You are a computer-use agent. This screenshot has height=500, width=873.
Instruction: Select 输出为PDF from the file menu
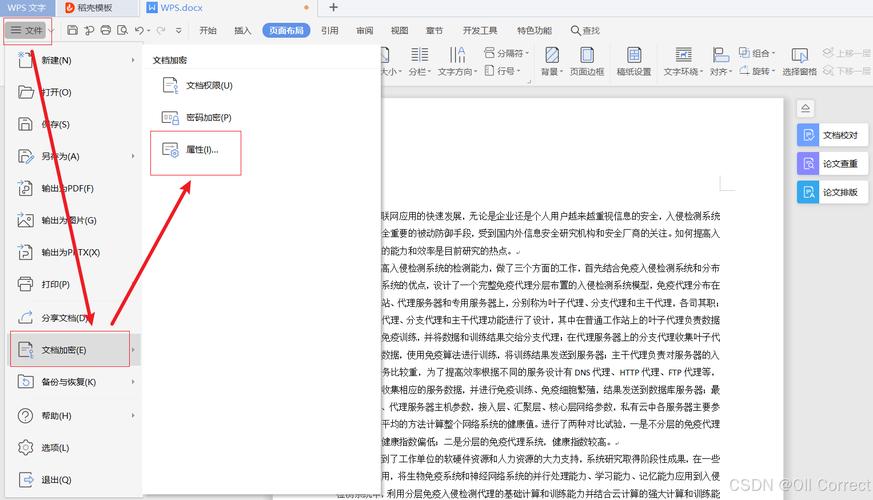(x=68, y=188)
